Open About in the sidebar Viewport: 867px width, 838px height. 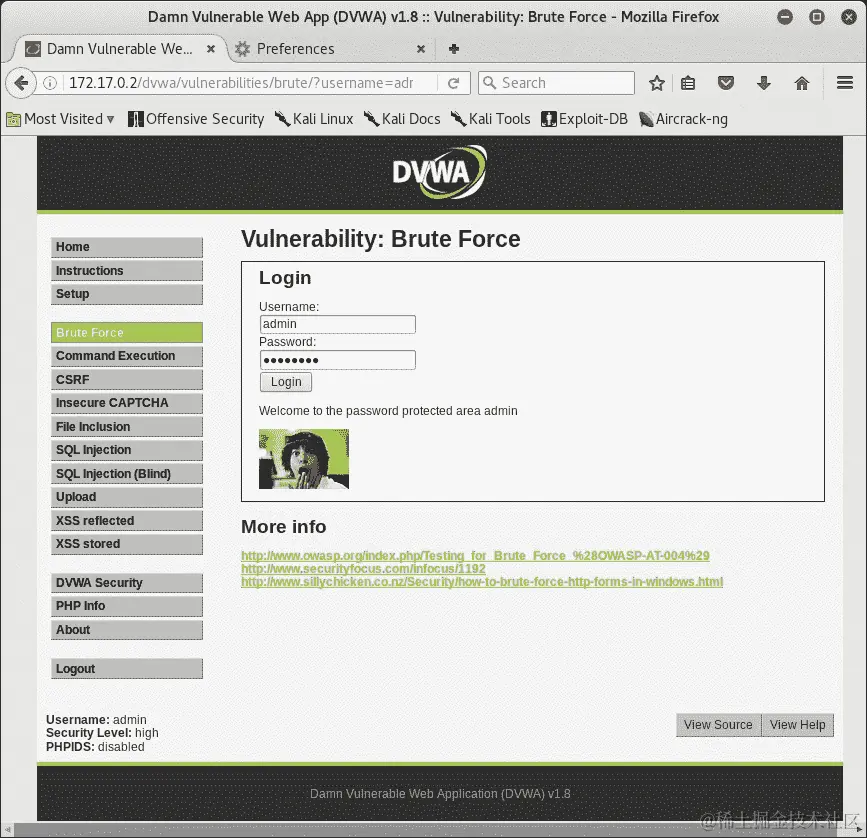click(x=127, y=630)
